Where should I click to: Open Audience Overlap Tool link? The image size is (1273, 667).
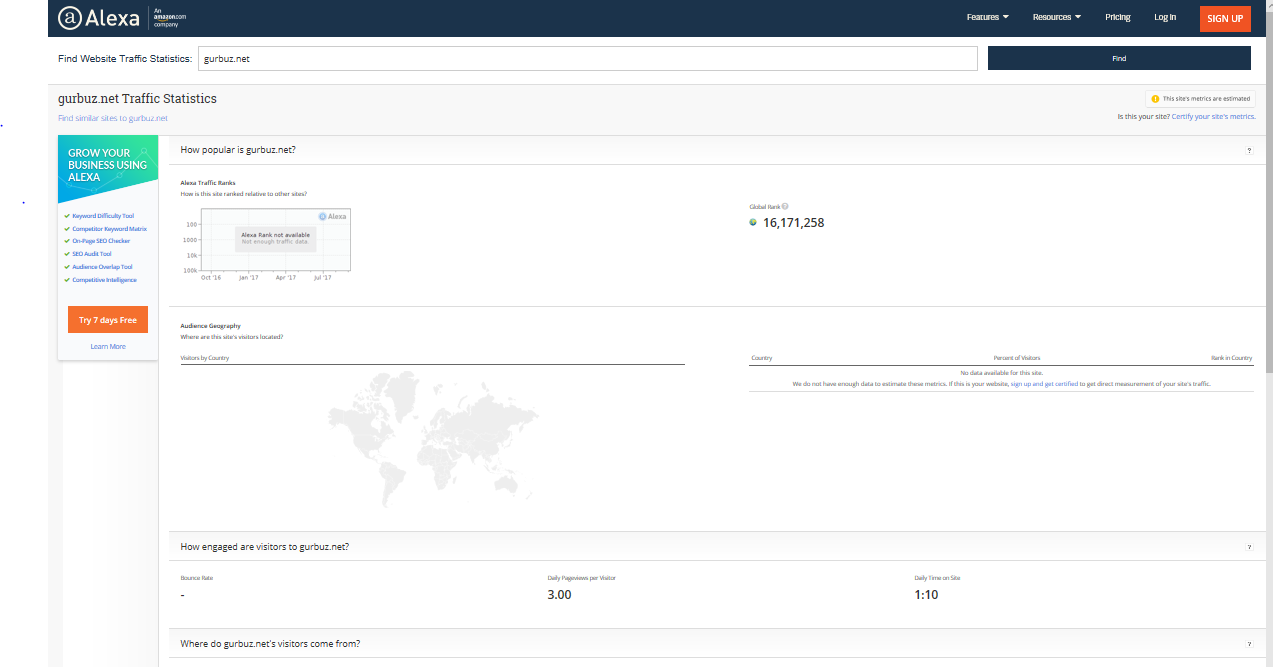coord(102,267)
